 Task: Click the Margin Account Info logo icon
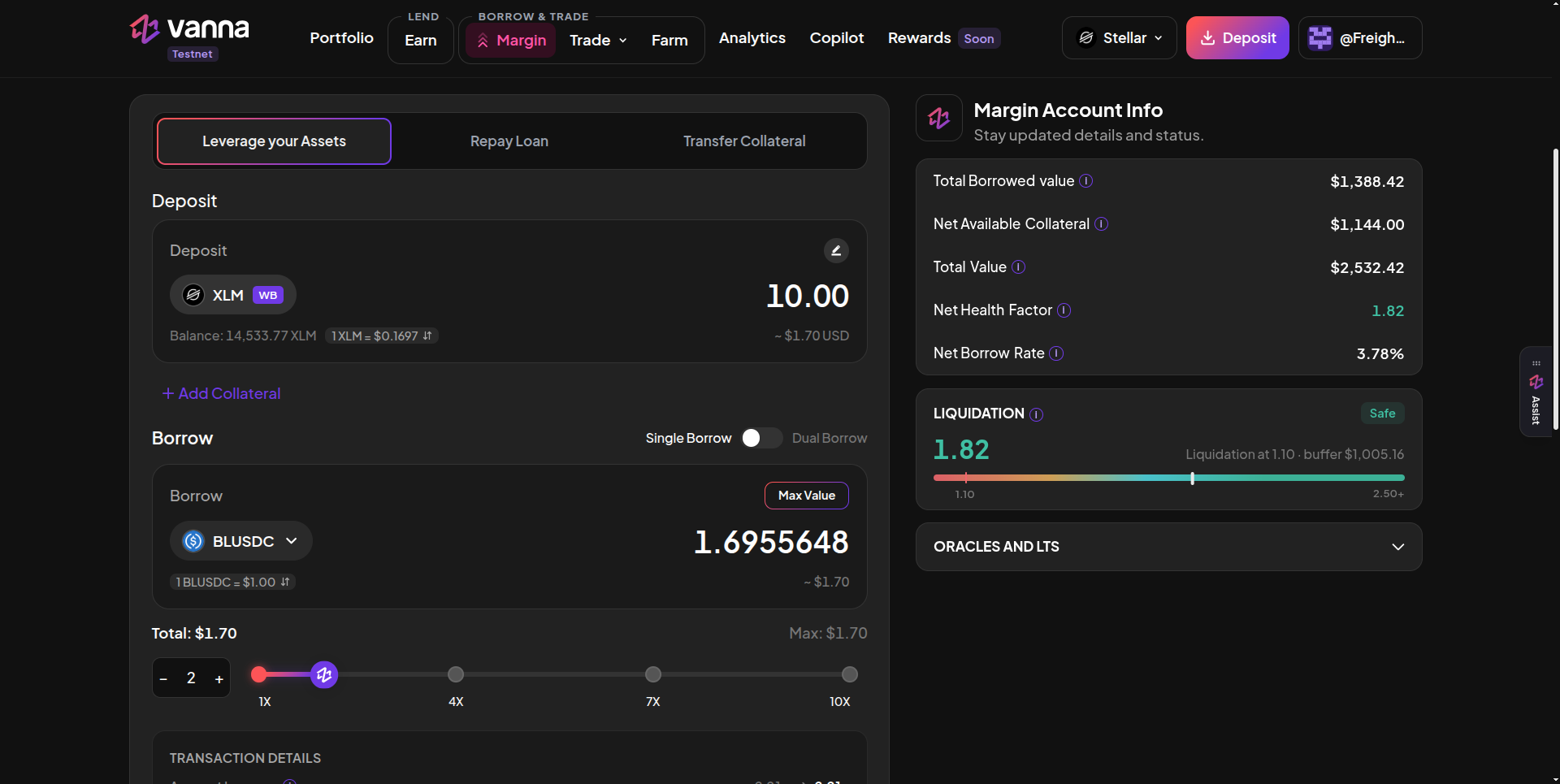click(x=939, y=118)
